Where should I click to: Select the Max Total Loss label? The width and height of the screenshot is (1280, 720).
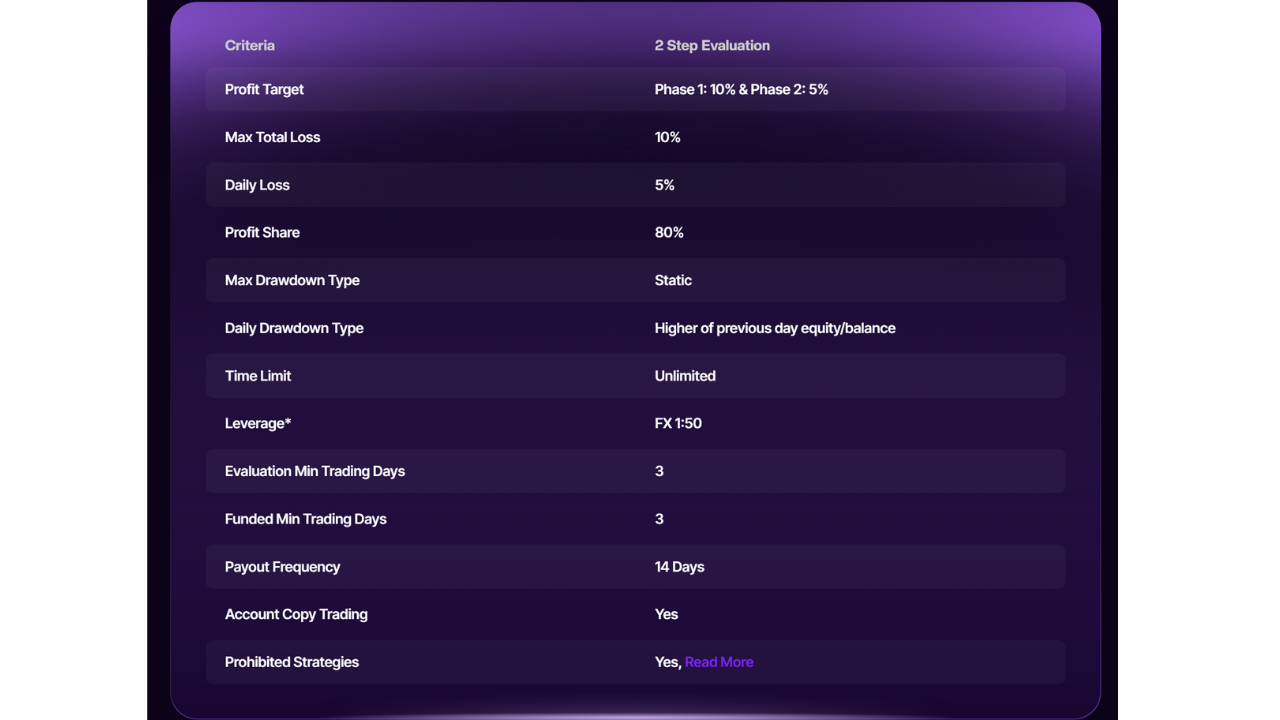pyautogui.click(x=272, y=137)
